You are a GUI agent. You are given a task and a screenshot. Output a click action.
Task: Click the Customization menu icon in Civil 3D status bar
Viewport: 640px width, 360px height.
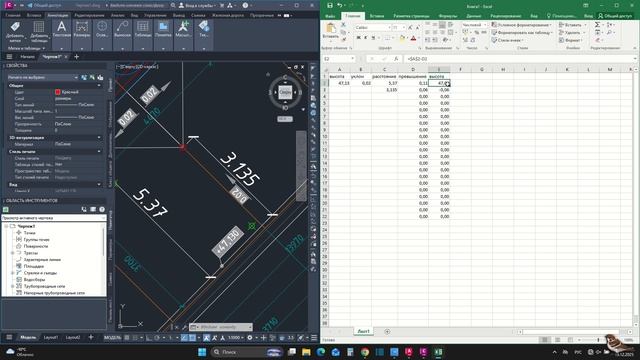314,338
